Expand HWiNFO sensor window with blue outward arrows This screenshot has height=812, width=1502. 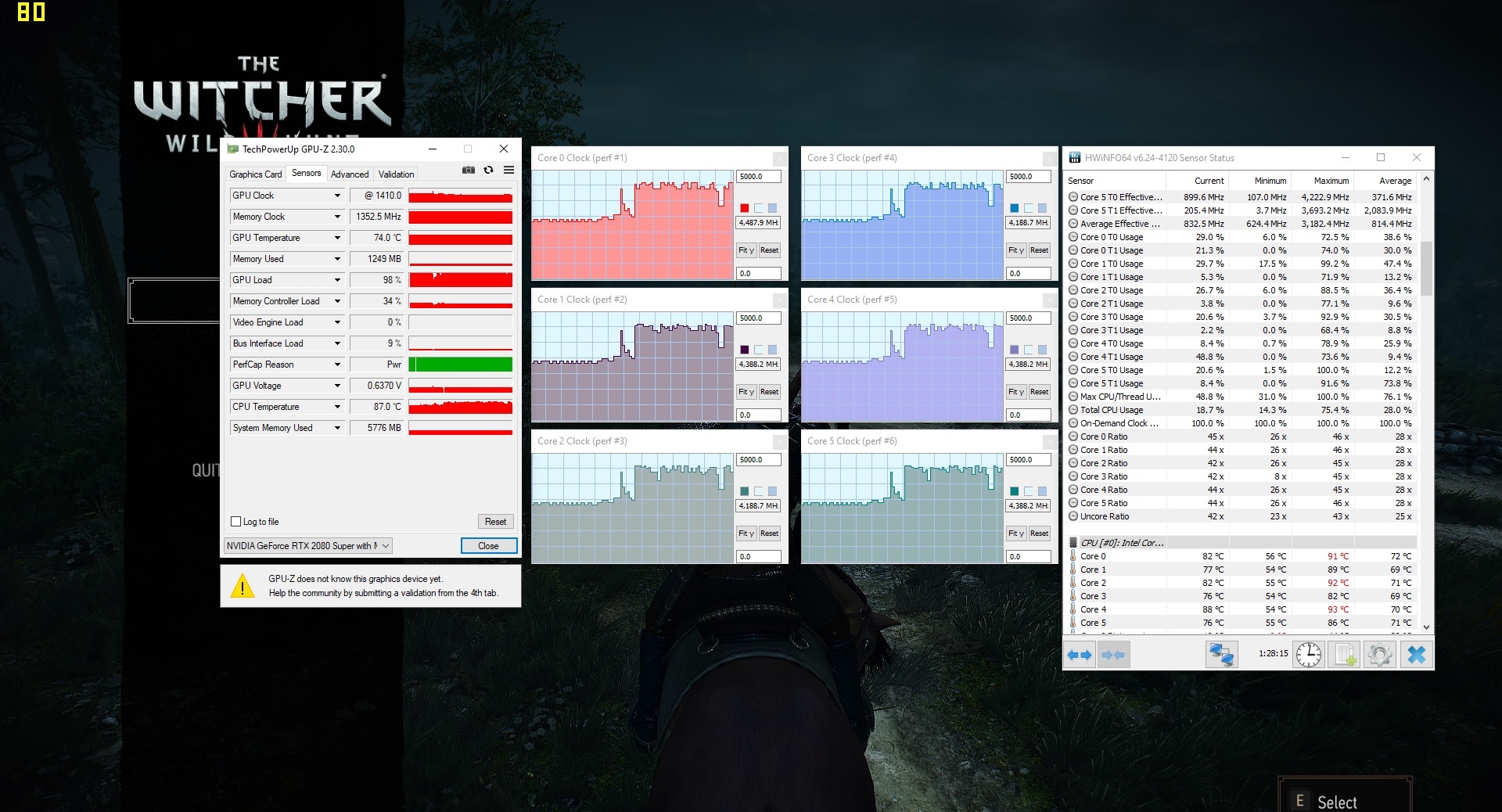pos(1080,655)
